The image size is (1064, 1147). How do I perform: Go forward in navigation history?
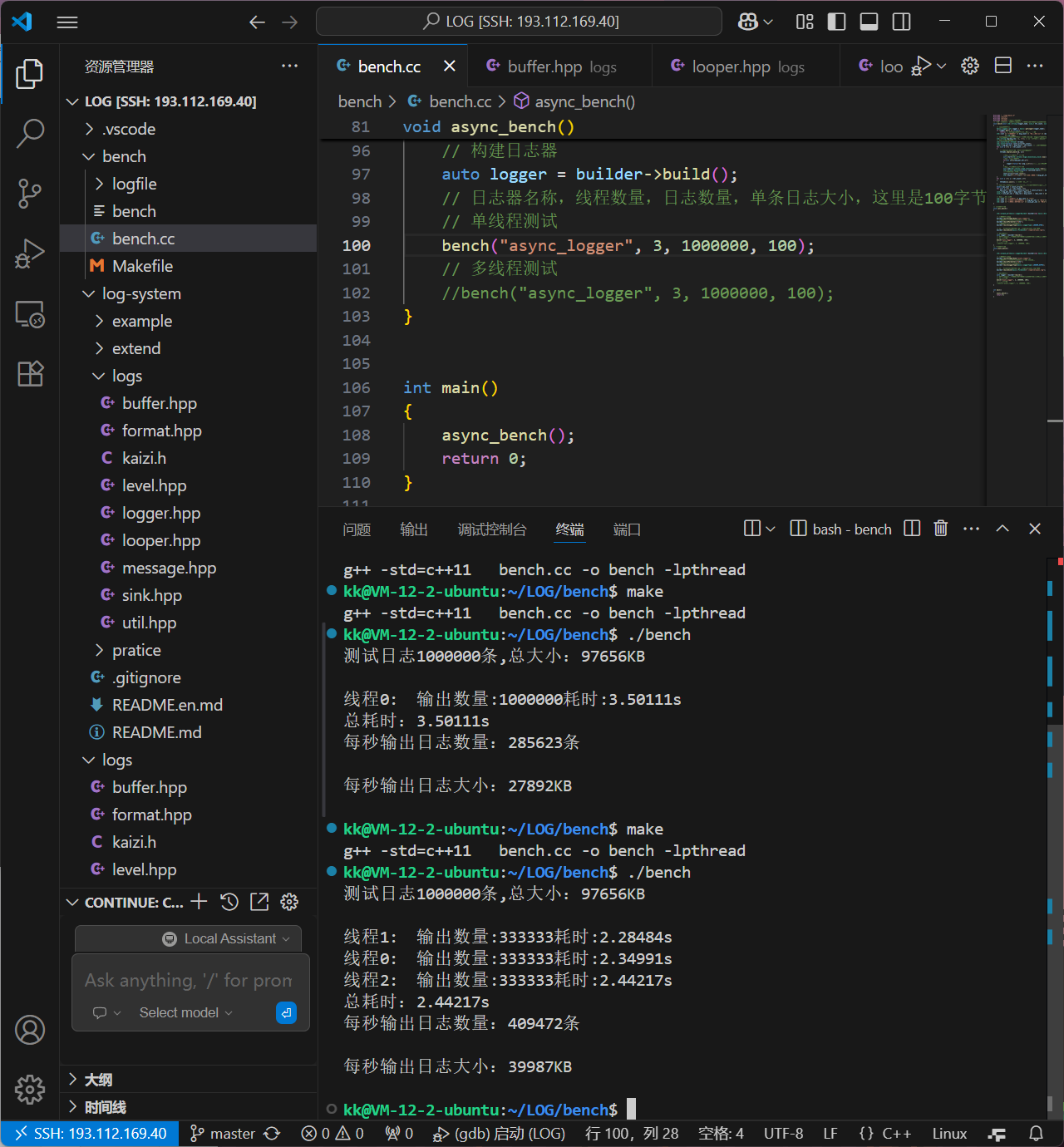coord(289,22)
